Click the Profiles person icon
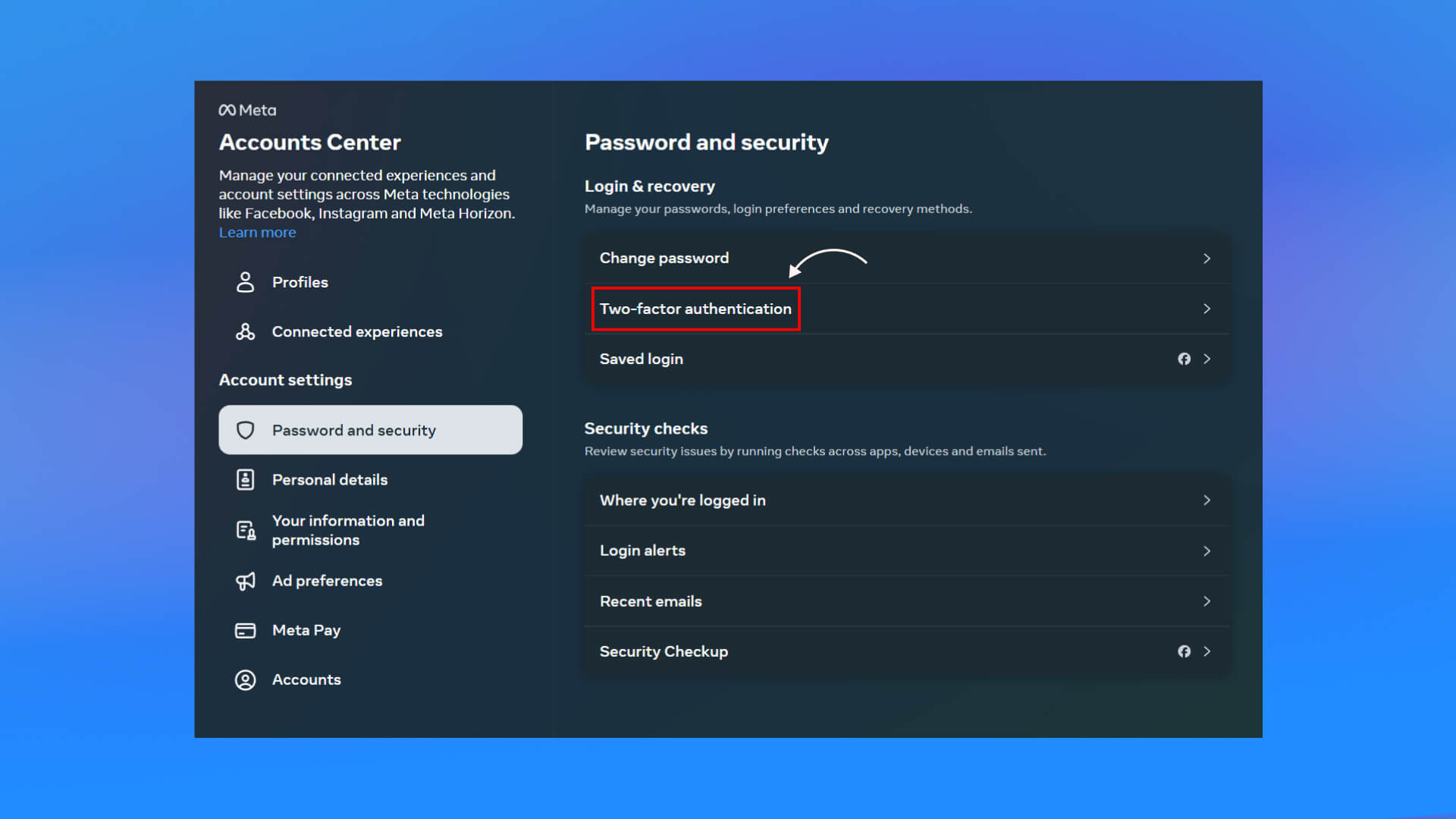This screenshot has height=819, width=1456. (x=245, y=282)
